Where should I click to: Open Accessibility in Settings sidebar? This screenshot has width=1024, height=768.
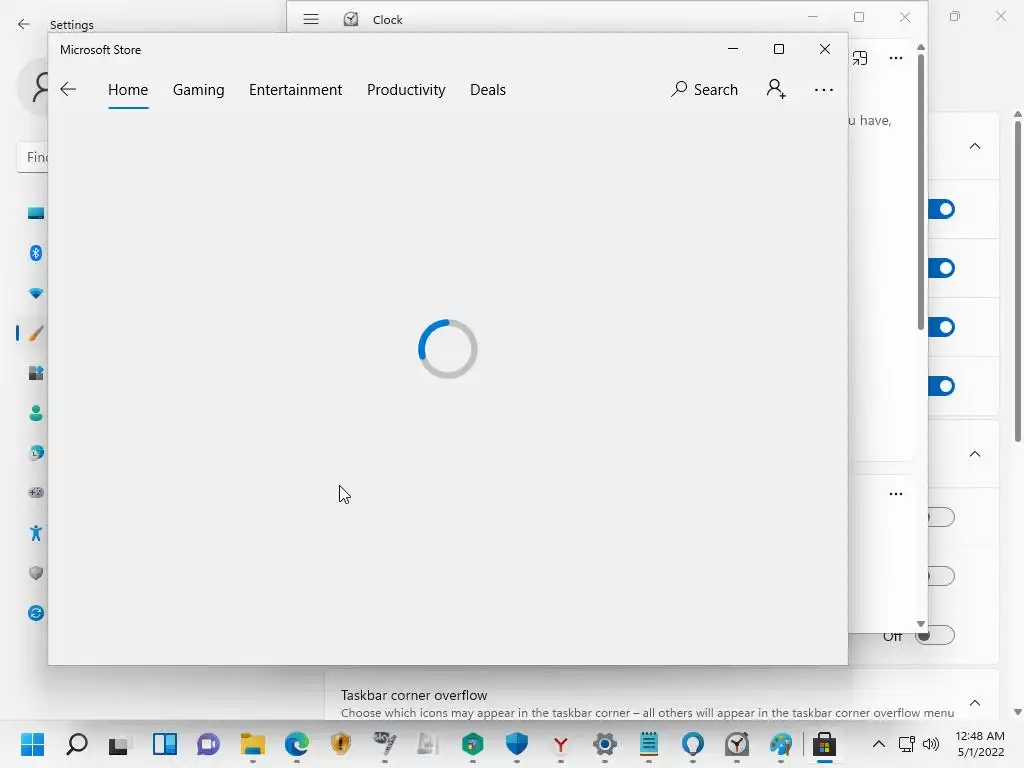pos(36,533)
